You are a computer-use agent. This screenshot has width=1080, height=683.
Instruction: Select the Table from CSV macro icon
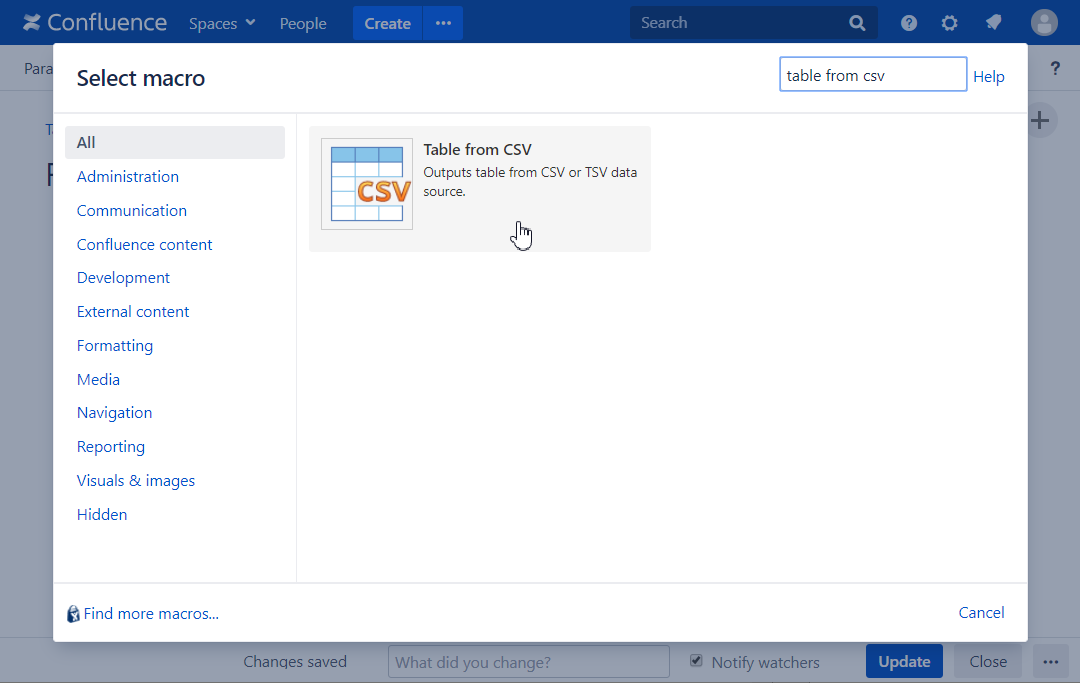[367, 184]
